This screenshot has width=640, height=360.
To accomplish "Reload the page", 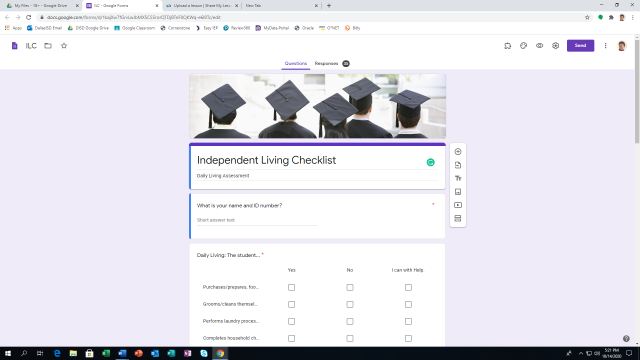I will point(29,17).
